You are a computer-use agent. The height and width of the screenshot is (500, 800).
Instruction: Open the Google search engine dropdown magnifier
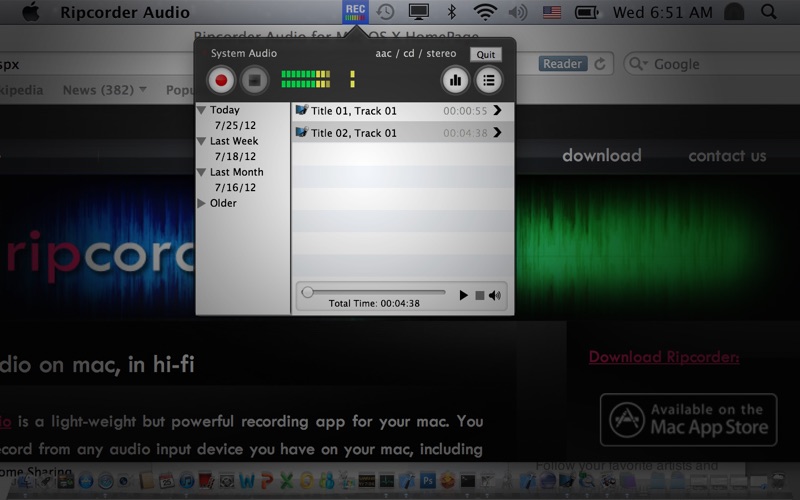point(638,64)
